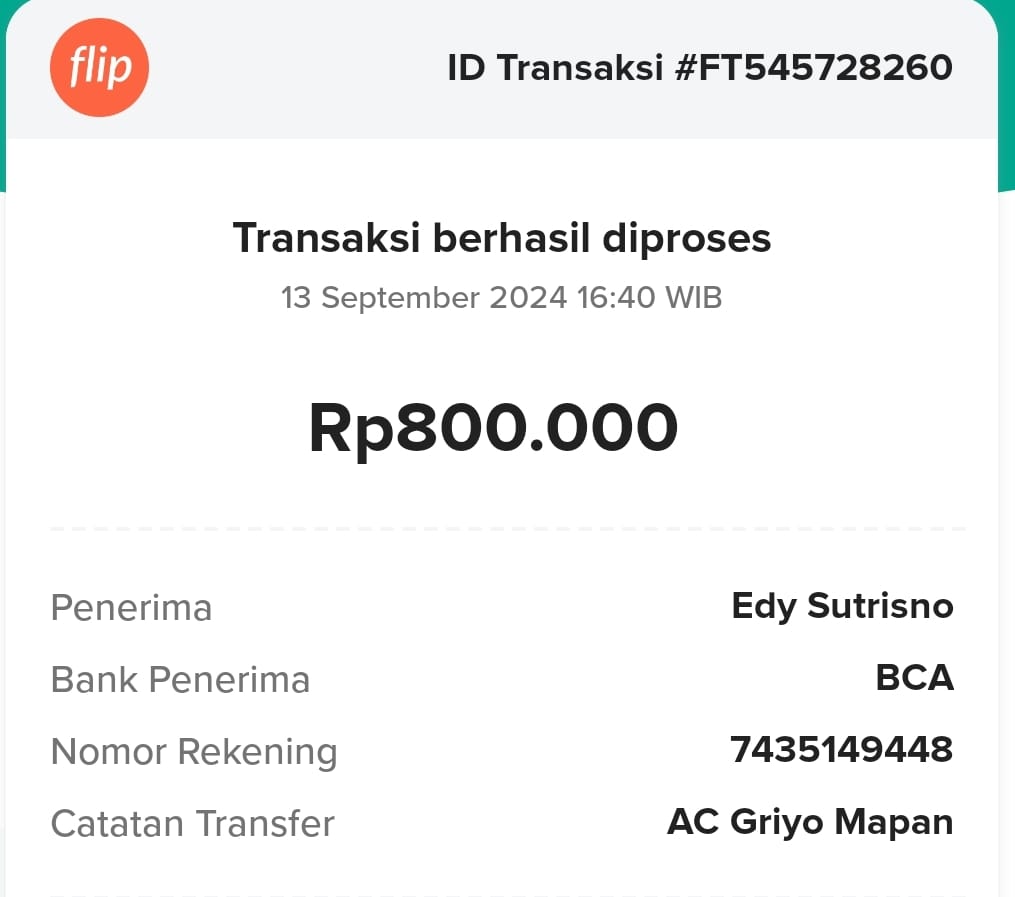Click the Penerima field label

pyautogui.click(x=131, y=608)
